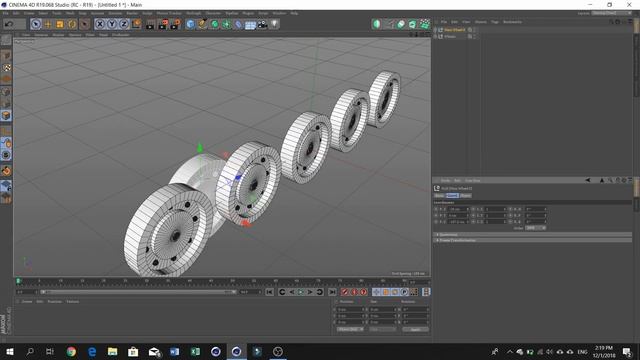The image size is (640, 360).
Task: Open Create menu in Material Manager
Action: [27, 301]
